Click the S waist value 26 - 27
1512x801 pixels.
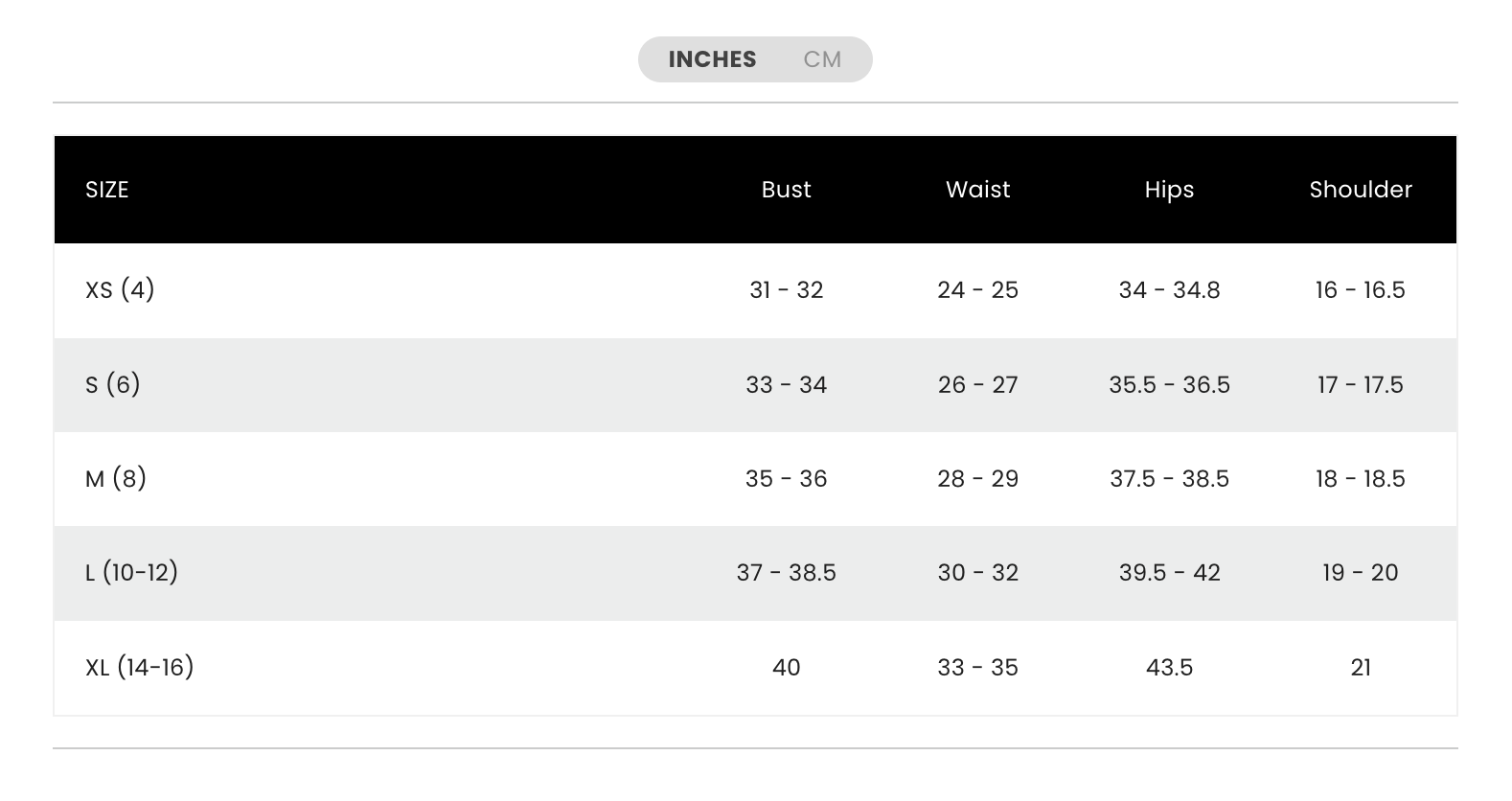[x=977, y=384]
